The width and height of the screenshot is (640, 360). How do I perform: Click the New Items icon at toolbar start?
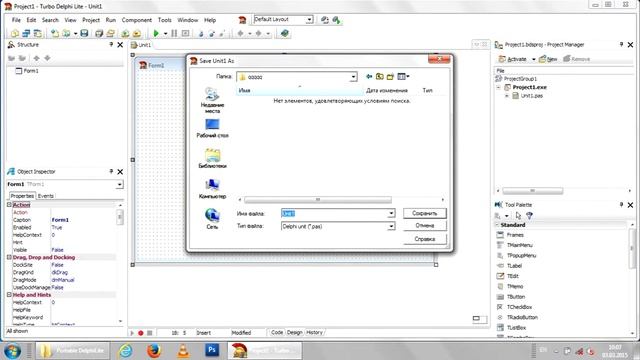pos(15,33)
